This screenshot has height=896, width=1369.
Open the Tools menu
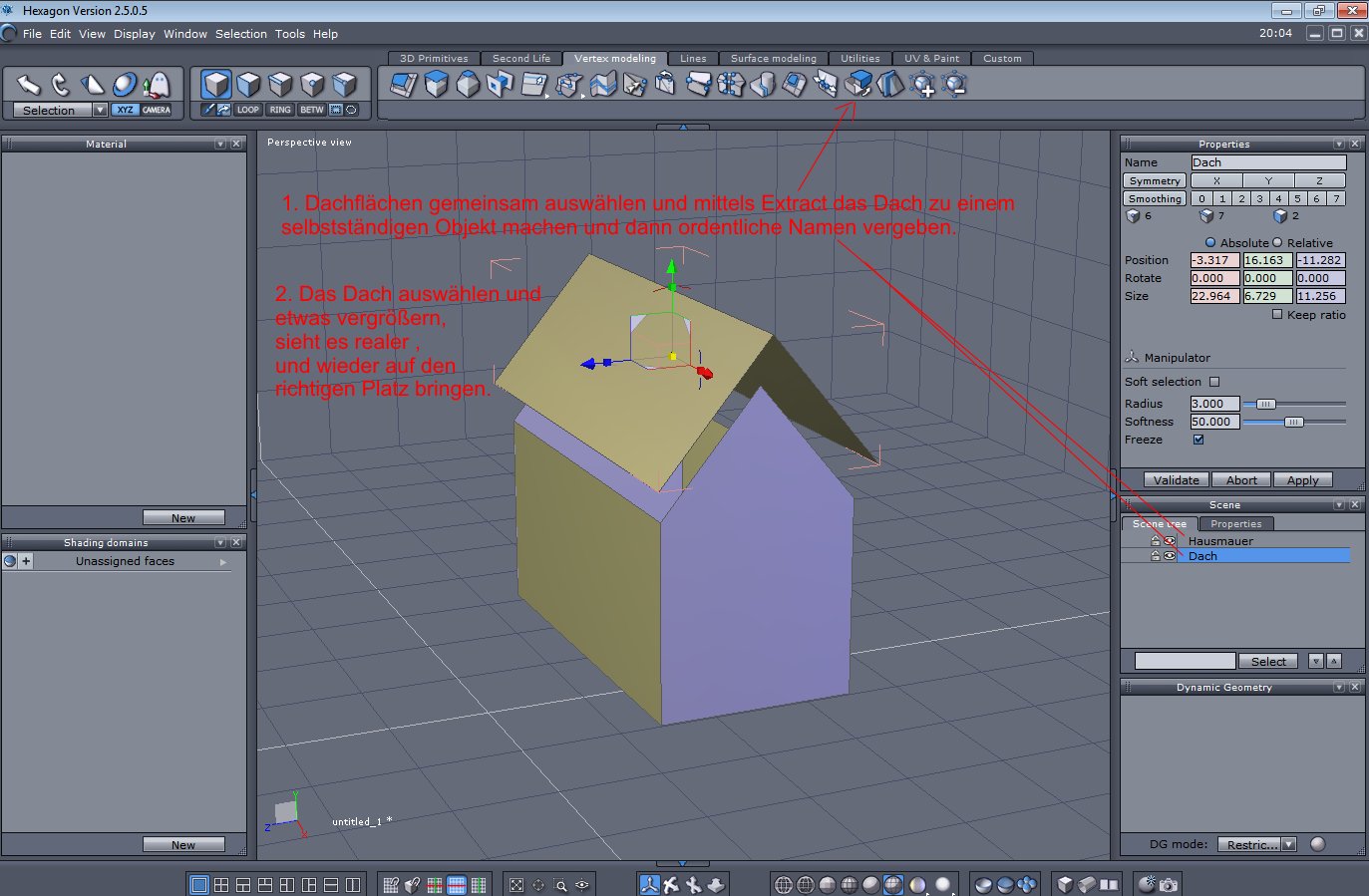pyautogui.click(x=290, y=34)
